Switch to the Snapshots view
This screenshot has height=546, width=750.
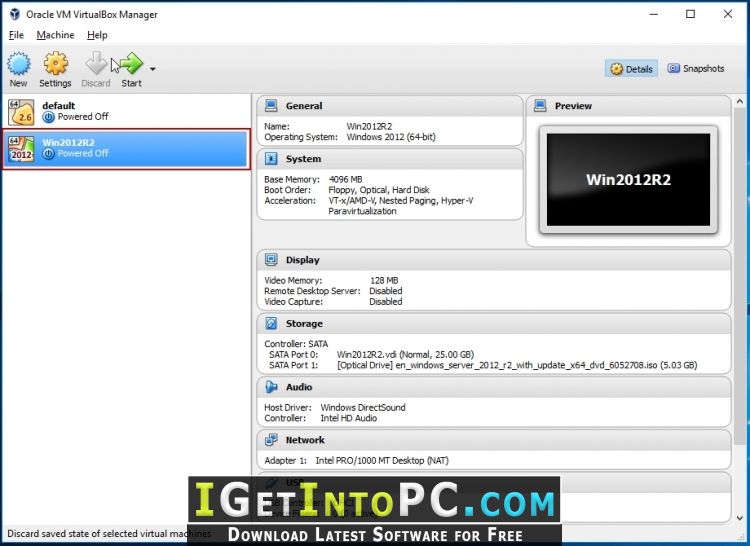click(696, 68)
